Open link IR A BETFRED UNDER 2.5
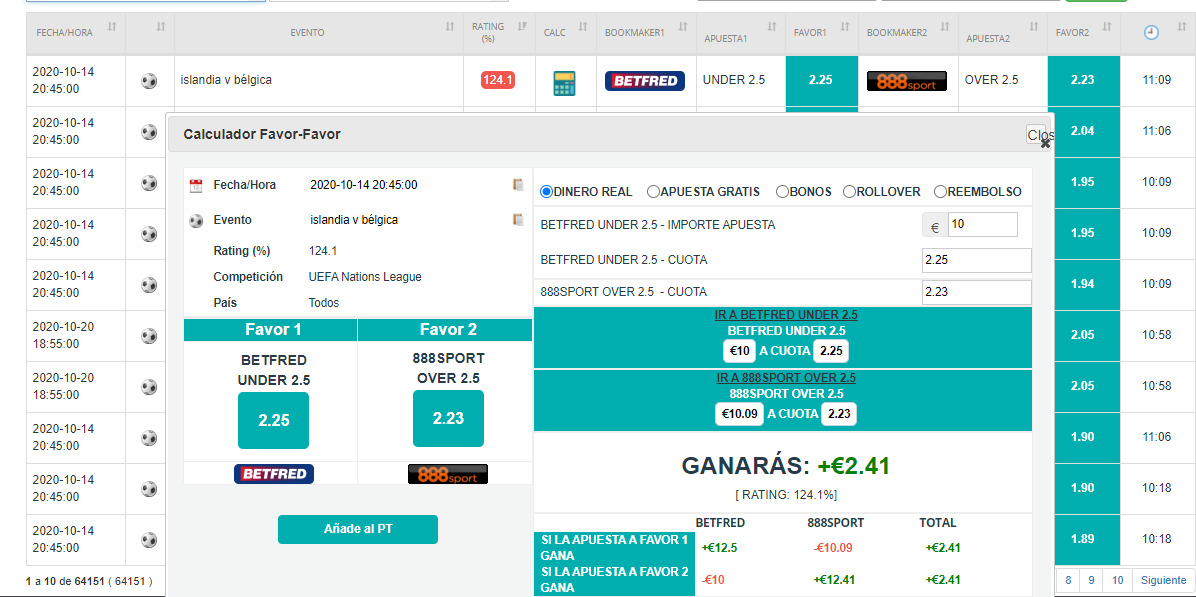 coord(786,315)
